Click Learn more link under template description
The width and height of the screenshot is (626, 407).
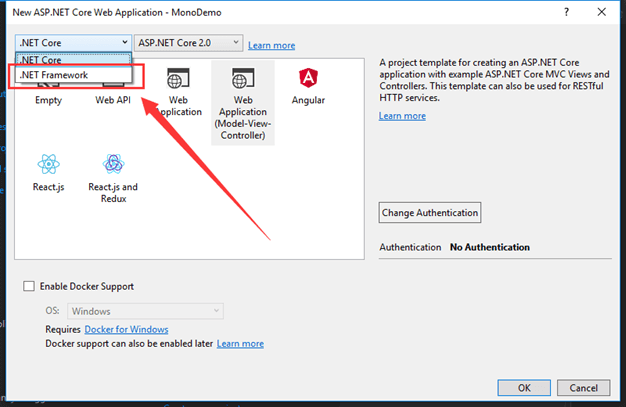(402, 116)
